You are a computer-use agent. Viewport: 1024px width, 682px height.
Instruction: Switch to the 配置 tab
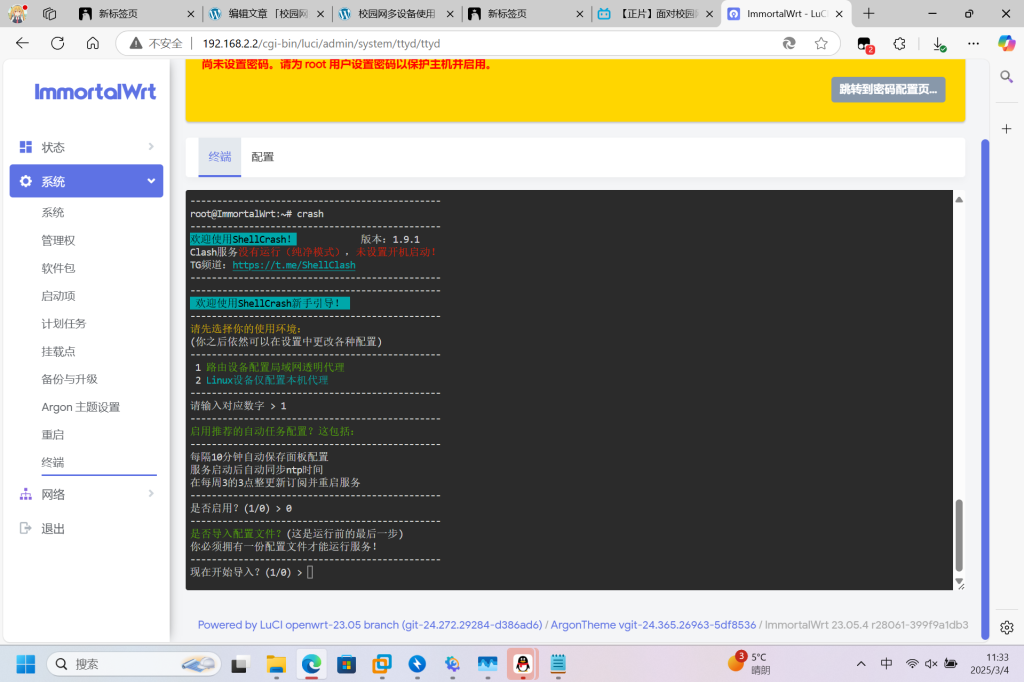pos(262,157)
